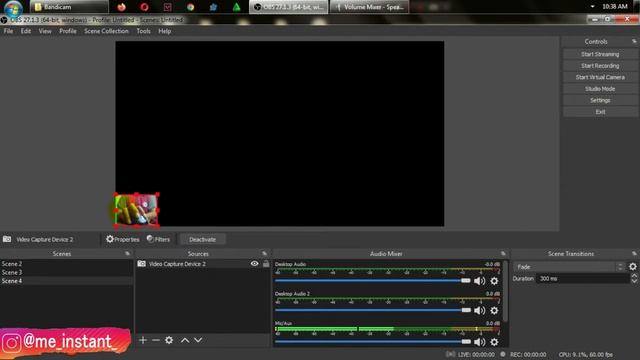This screenshot has width=640, height=360.
Task: Open the Scene Collection menu
Action: [x=106, y=31]
